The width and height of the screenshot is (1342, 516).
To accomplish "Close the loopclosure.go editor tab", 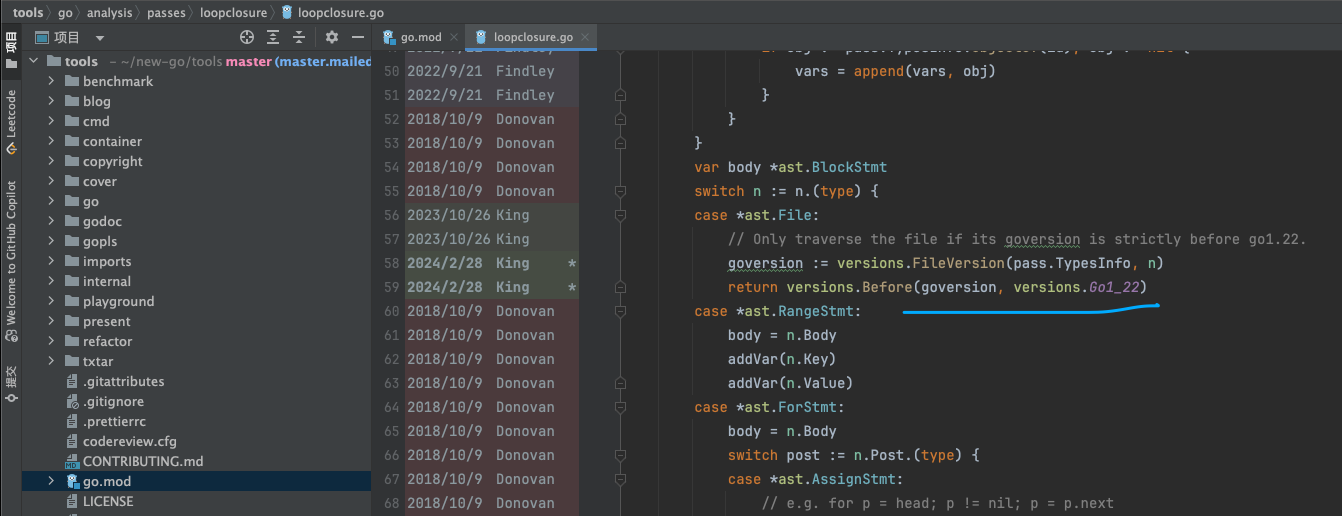I will click(x=585, y=37).
